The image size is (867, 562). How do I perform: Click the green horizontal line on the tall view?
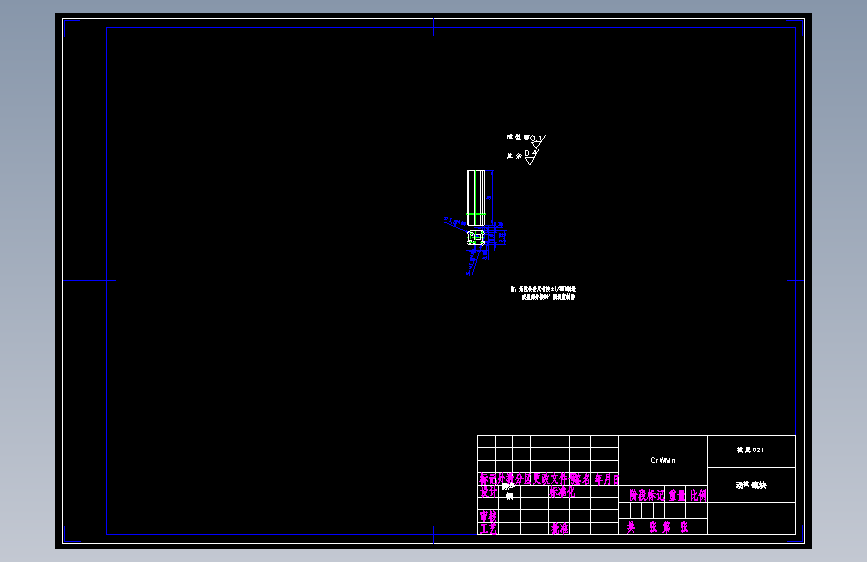(476, 214)
